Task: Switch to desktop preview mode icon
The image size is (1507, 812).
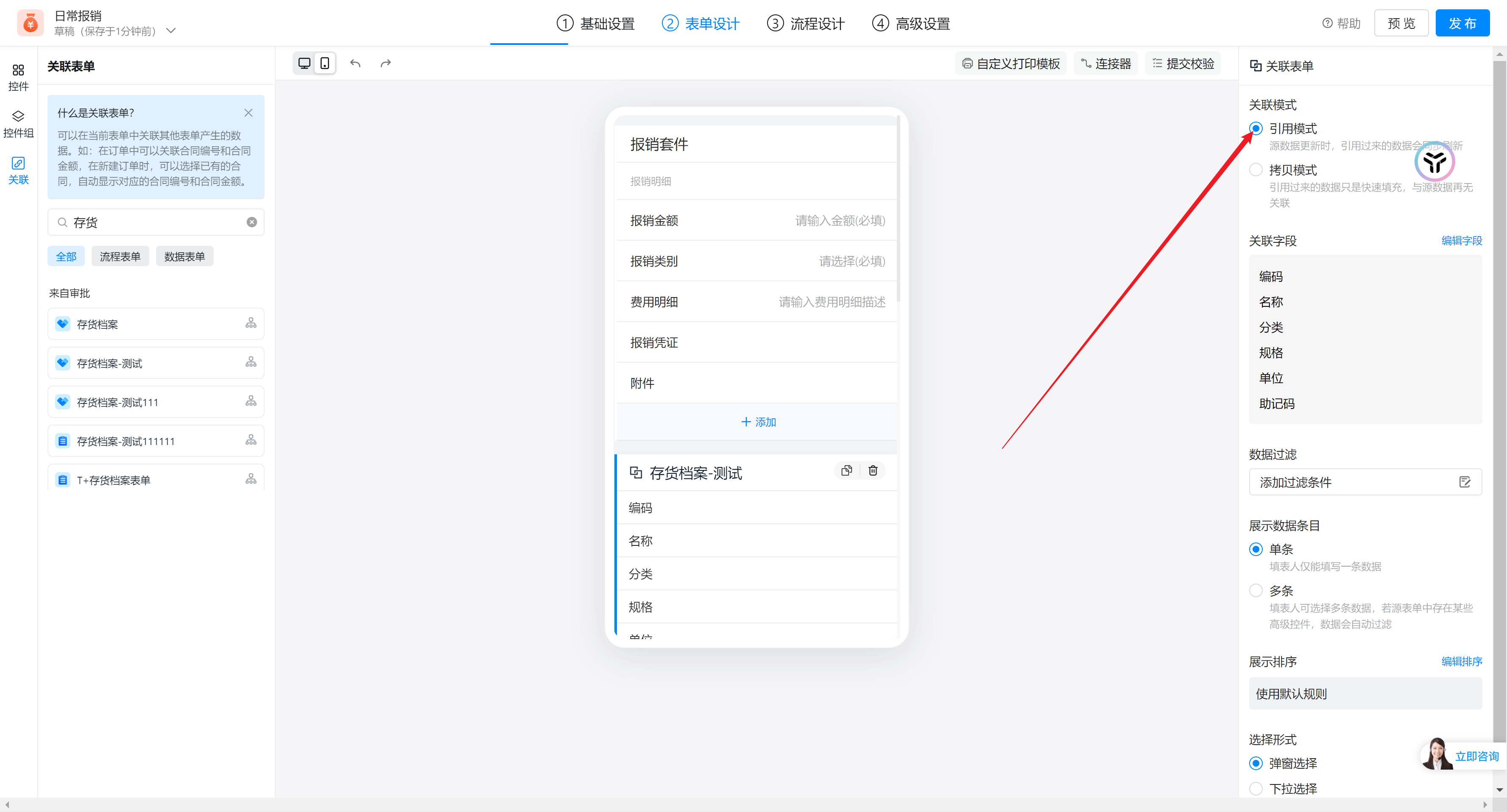Action: click(304, 63)
